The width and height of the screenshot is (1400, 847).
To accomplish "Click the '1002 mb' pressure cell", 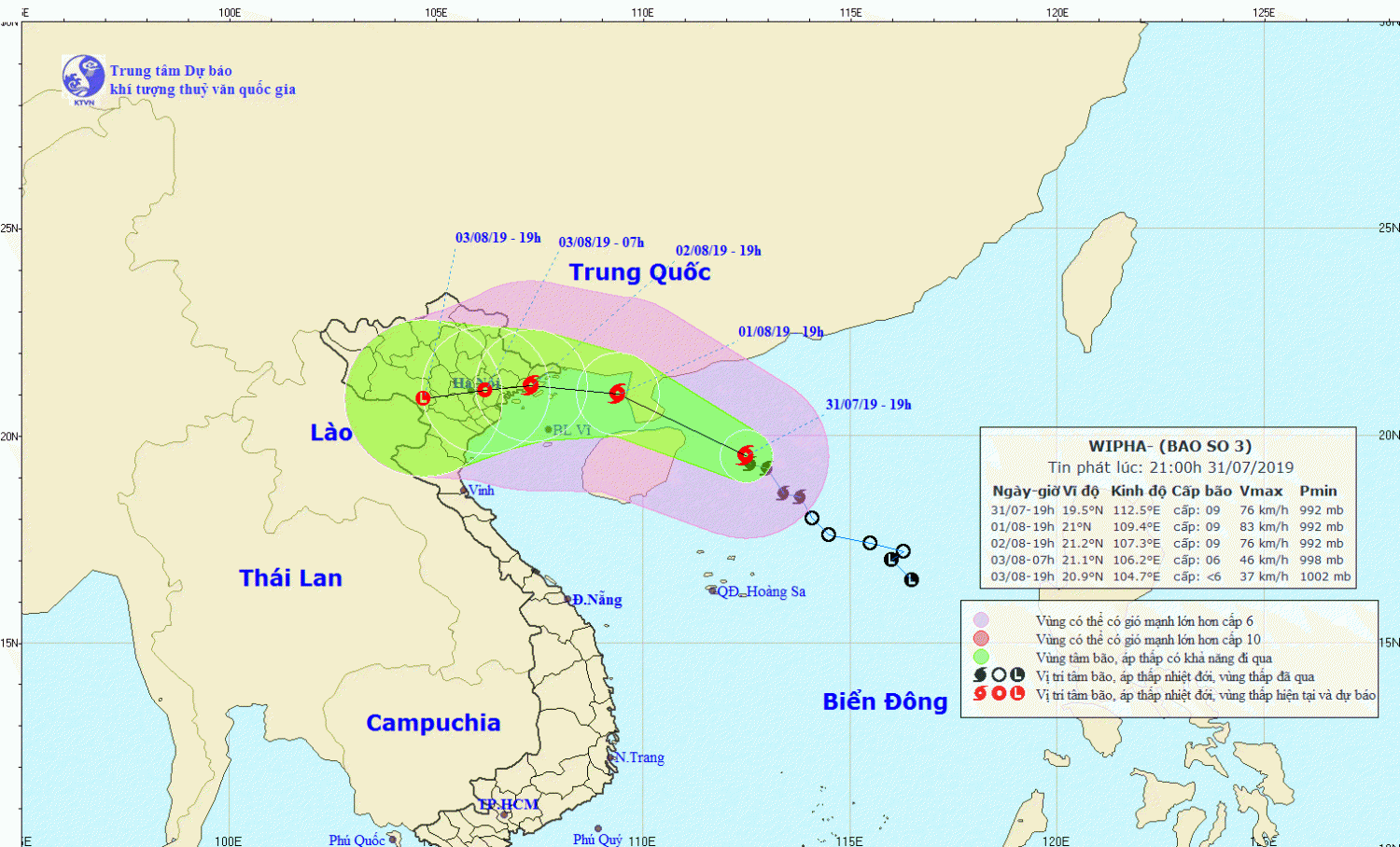I will 1325,577.
